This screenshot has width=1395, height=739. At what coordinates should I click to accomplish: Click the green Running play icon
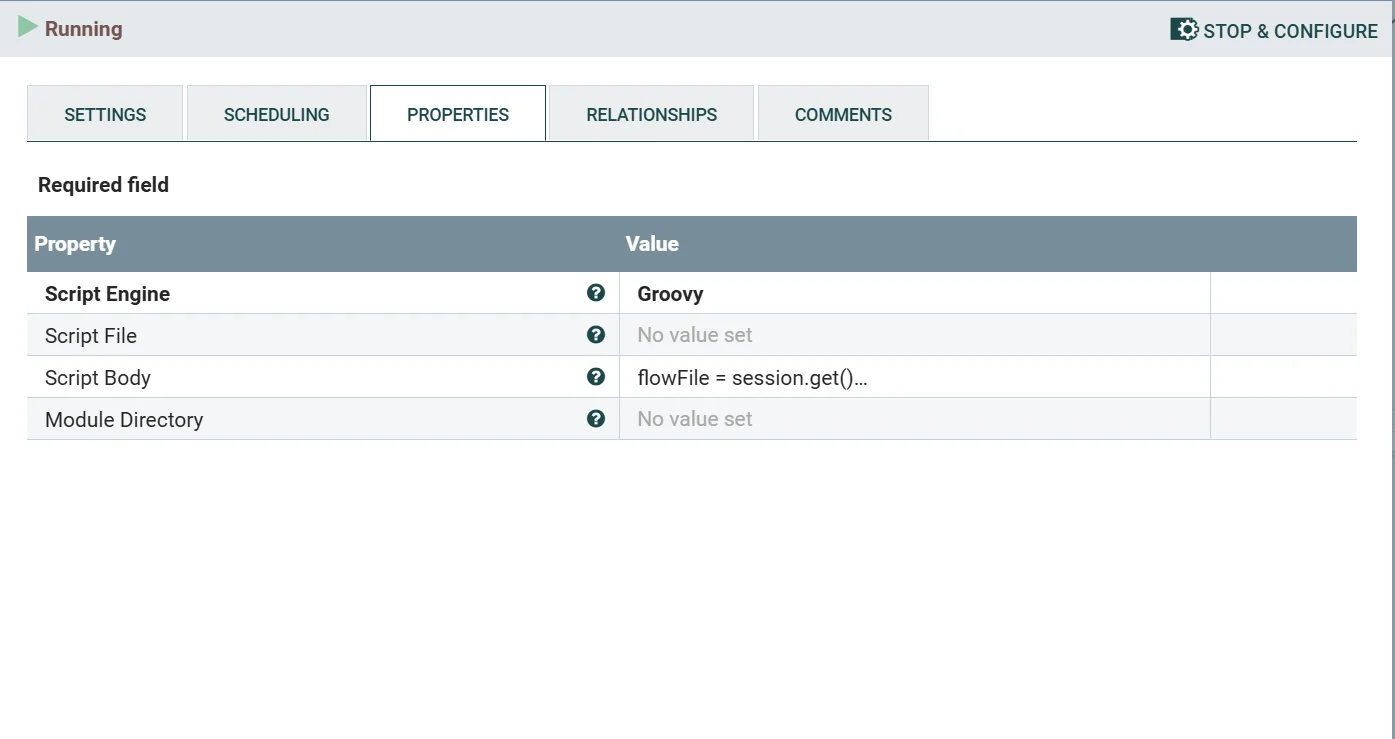coord(28,28)
